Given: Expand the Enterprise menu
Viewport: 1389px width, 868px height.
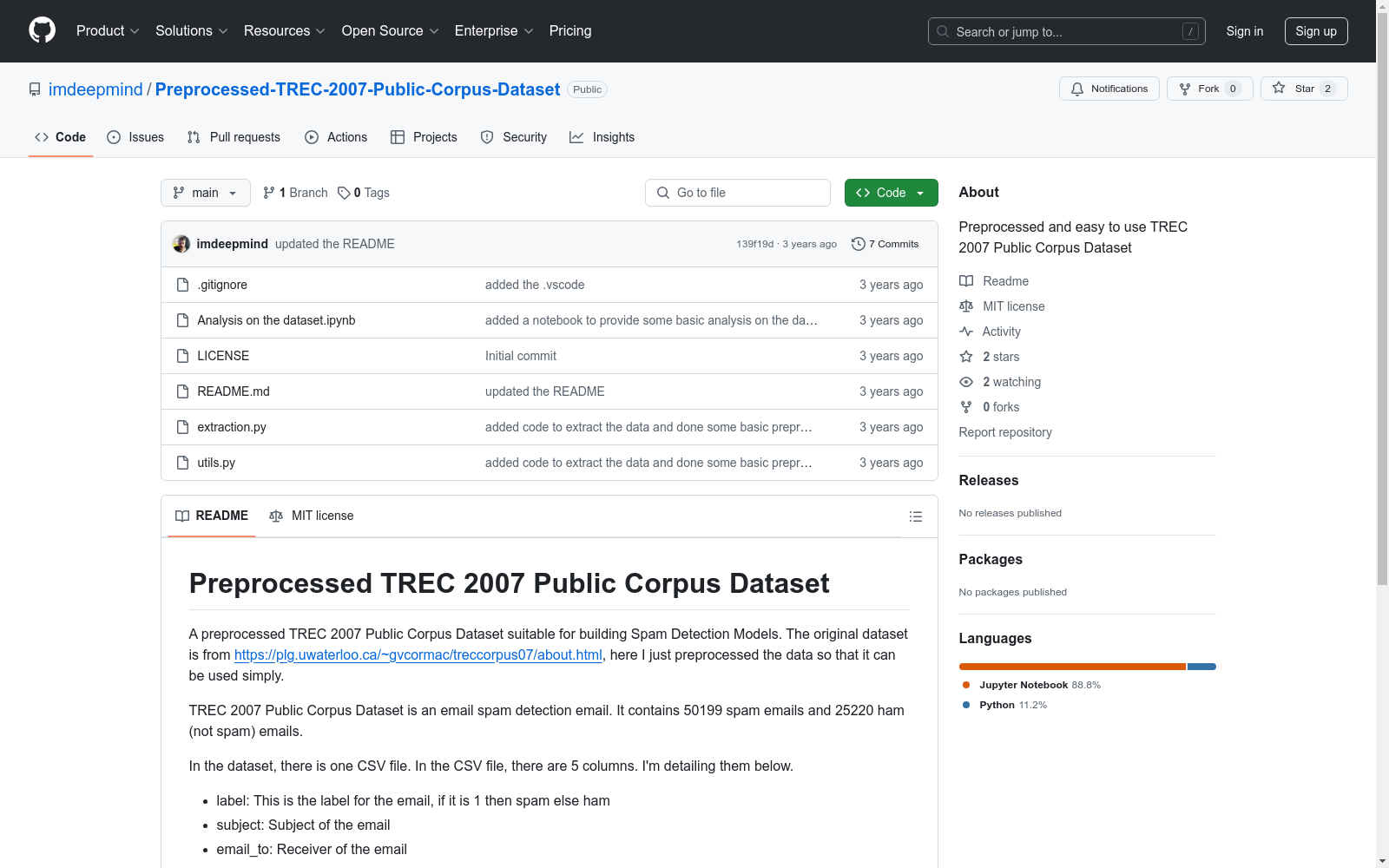Looking at the screenshot, I should (494, 30).
